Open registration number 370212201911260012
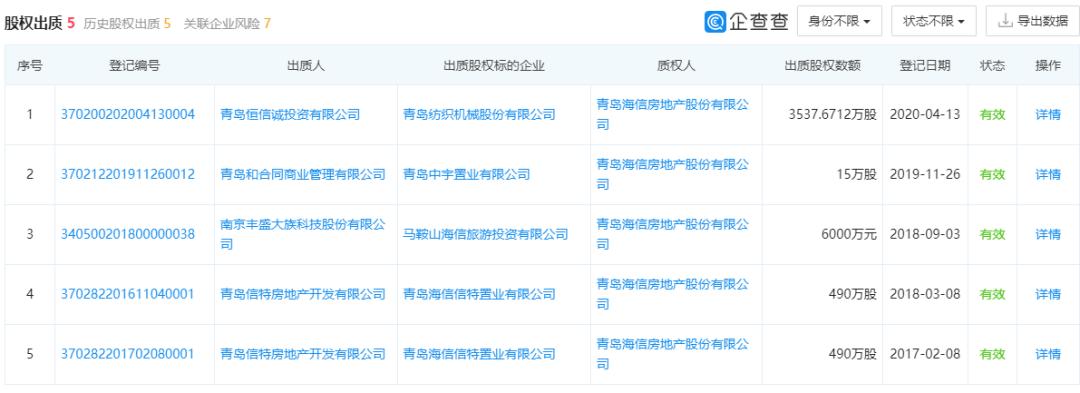Screen dimensions: 1080x393 pyautogui.click(x=128, y=175)
